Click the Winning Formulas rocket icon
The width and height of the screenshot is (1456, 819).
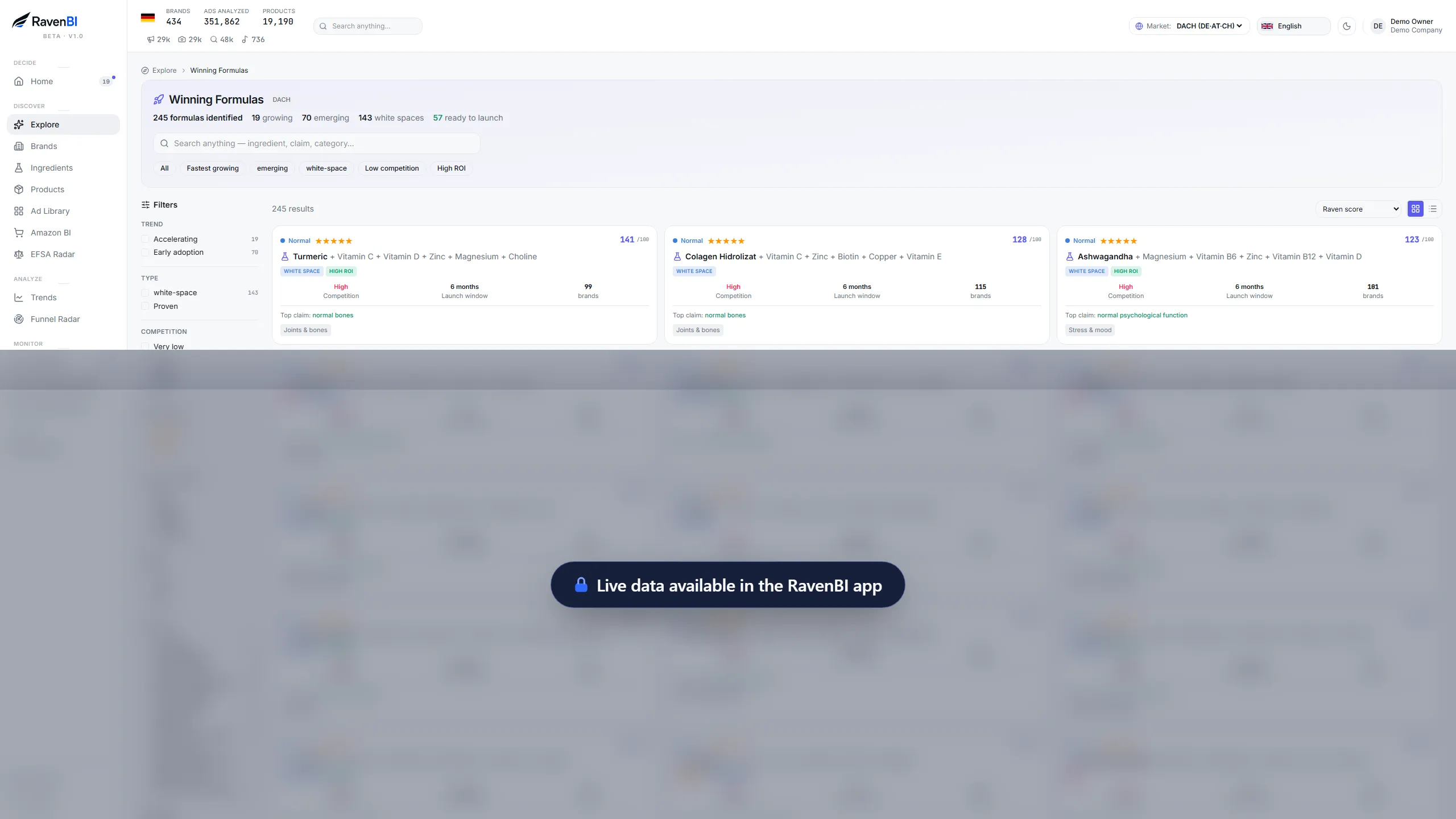click(x=159, y=100)
